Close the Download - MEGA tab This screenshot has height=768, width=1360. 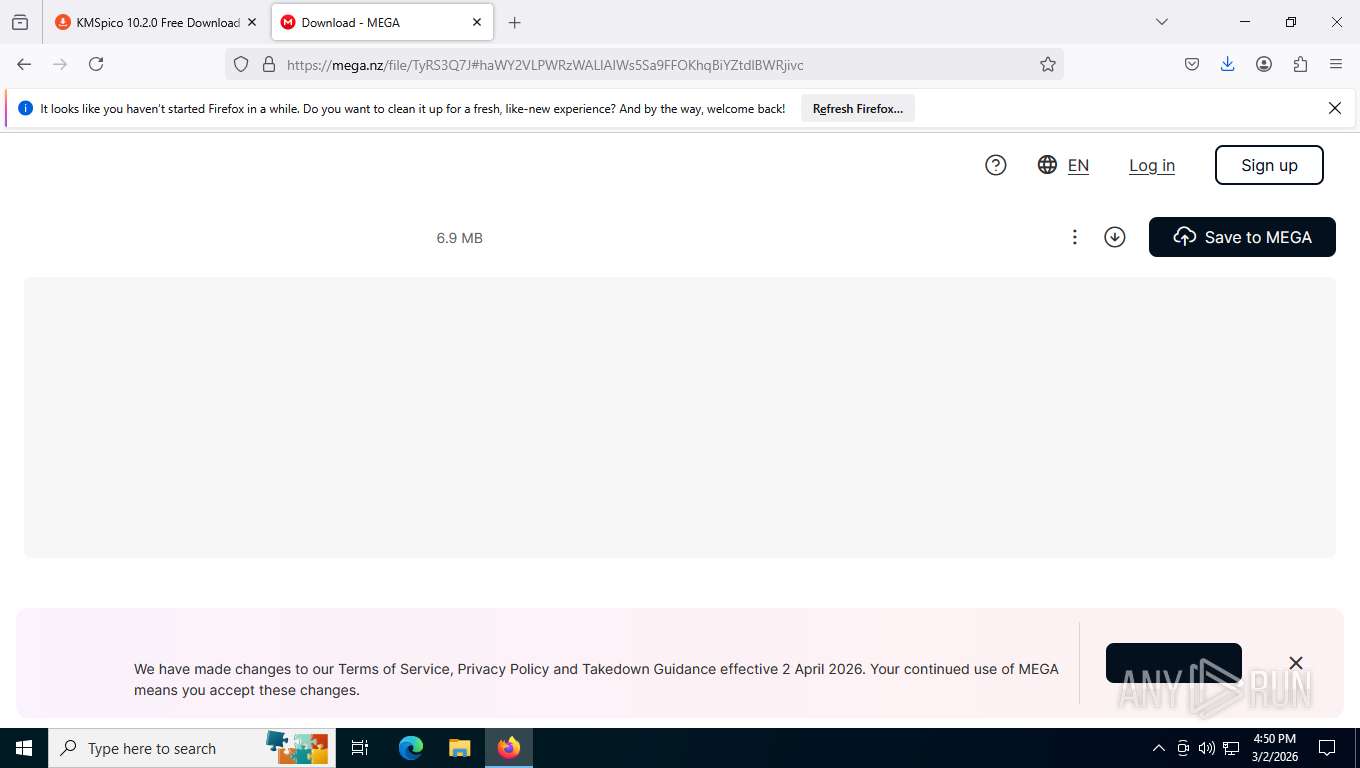(477, 22)
